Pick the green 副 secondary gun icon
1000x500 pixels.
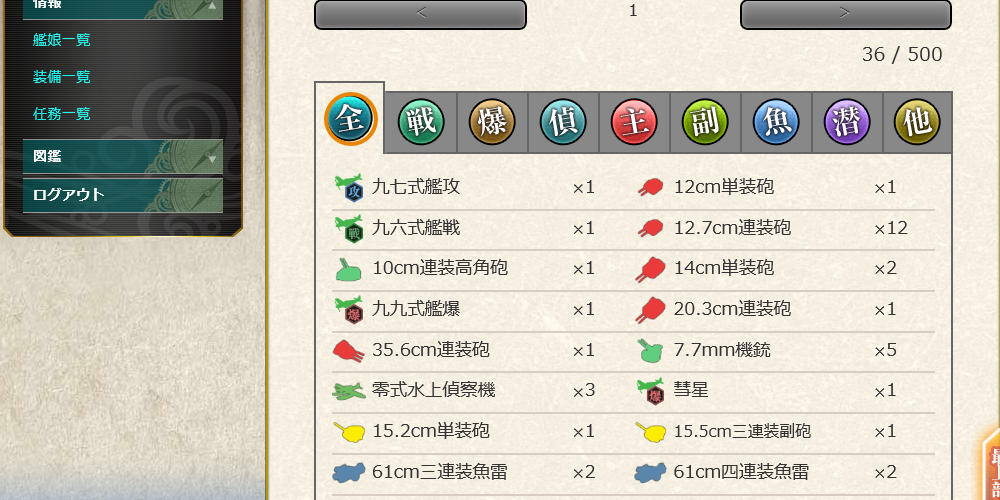coord(705,122)
